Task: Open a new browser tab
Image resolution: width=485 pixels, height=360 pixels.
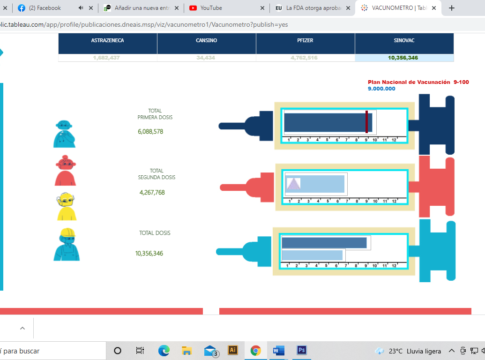Action: coord(452,8)
